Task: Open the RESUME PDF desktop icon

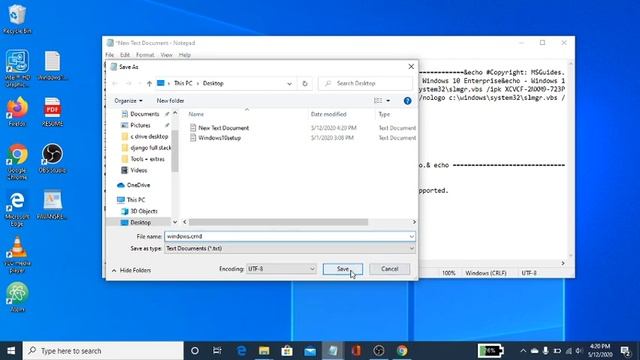Action: click(x=52, y=111)
